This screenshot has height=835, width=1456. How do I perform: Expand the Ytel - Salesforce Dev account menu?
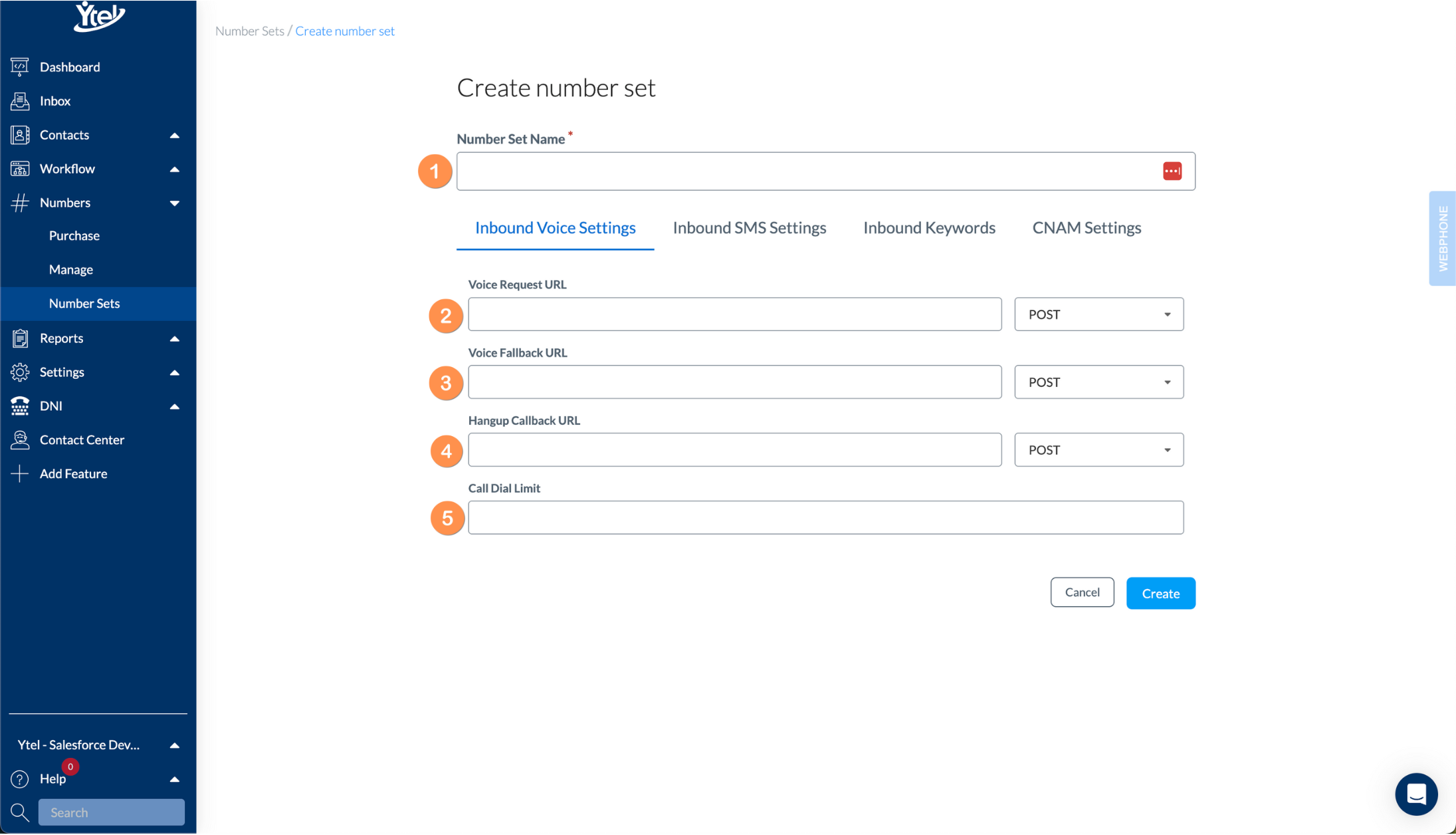pos(174,745)
